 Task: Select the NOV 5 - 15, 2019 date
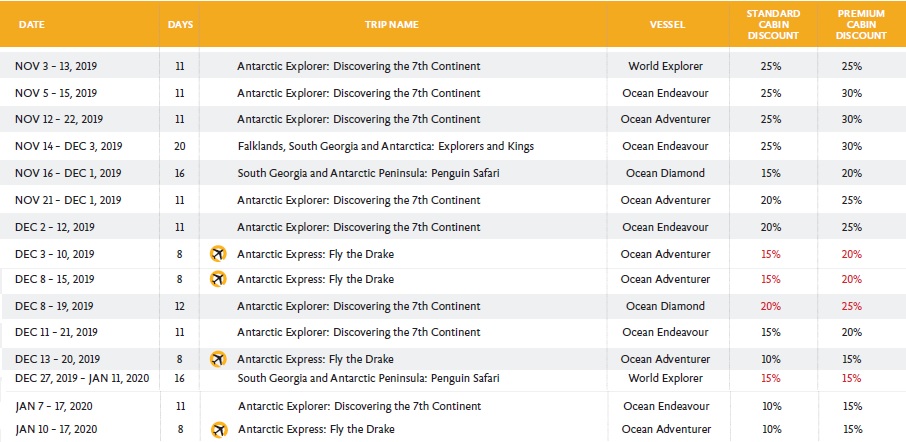coord(56,93)
